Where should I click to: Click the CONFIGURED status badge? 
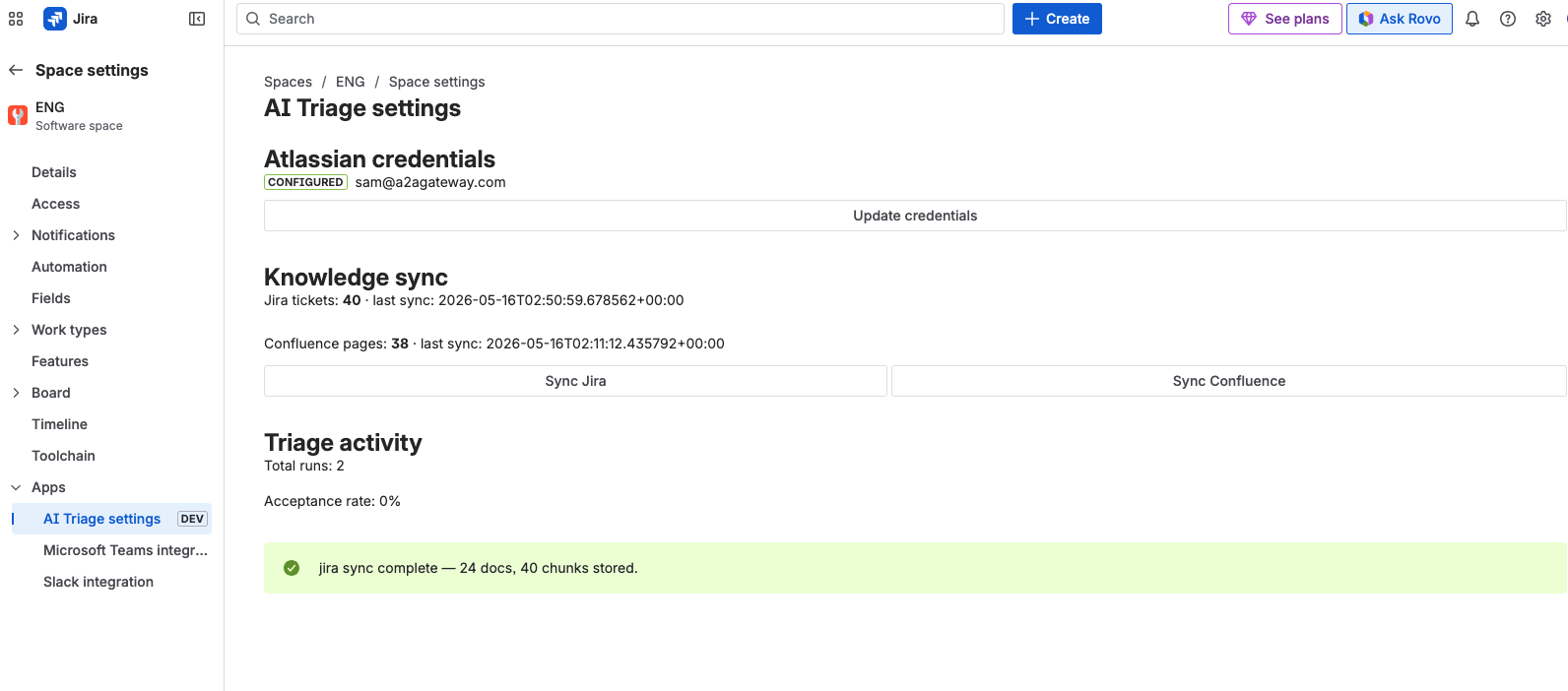pos(305,182)
